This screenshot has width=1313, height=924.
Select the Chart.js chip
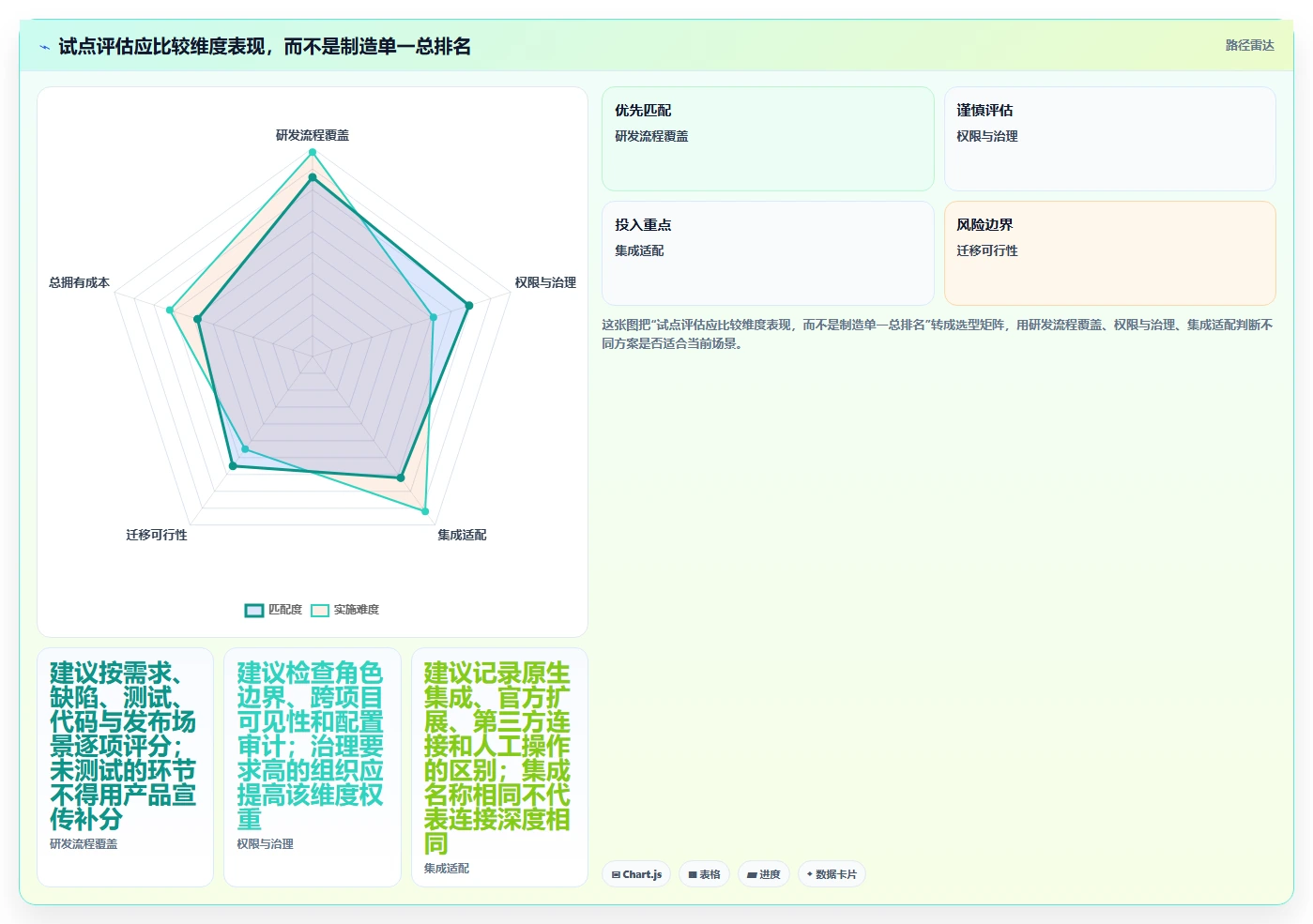pyautogui.click(x=636, y=874)
